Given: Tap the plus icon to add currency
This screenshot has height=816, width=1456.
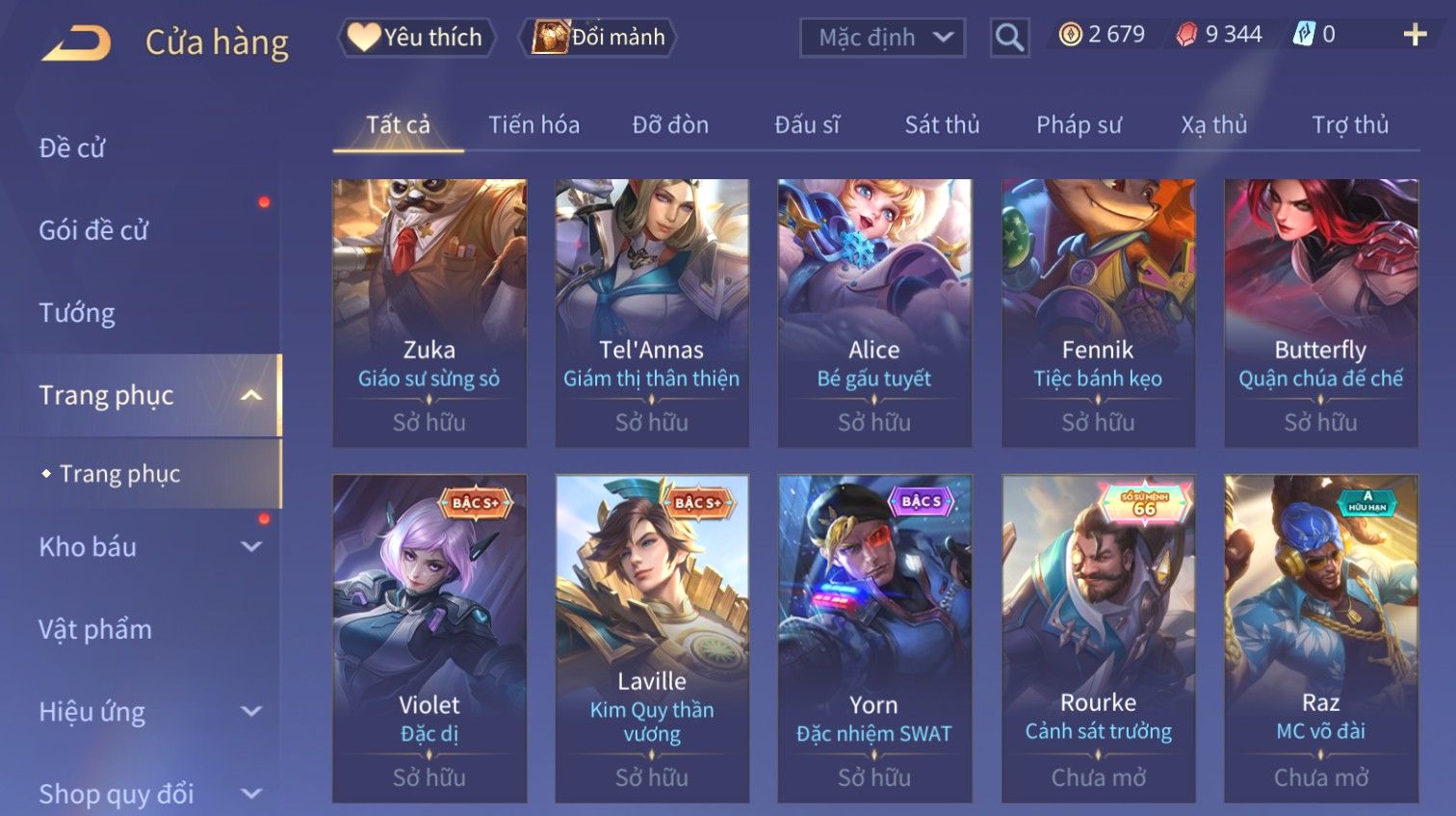Looking at the screenshot, I should 1415,36.
